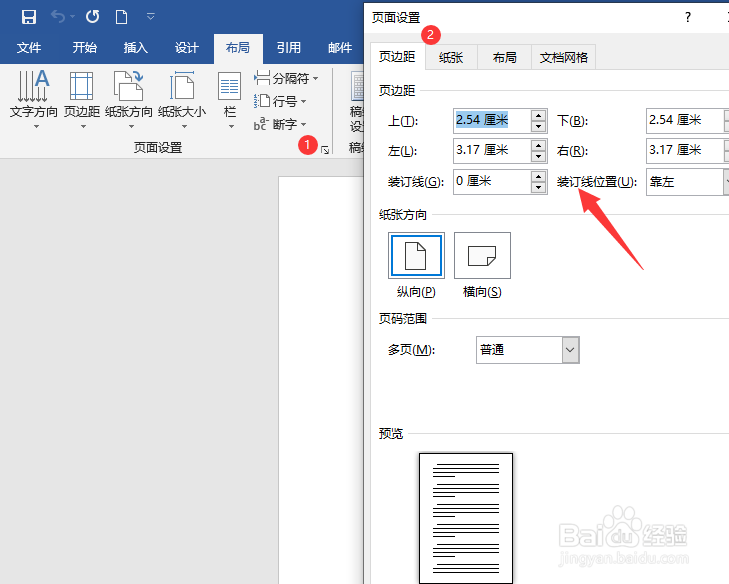
Task: Open the 多页(M) dropdown showing 普通
Action: [x=528, y=350]
